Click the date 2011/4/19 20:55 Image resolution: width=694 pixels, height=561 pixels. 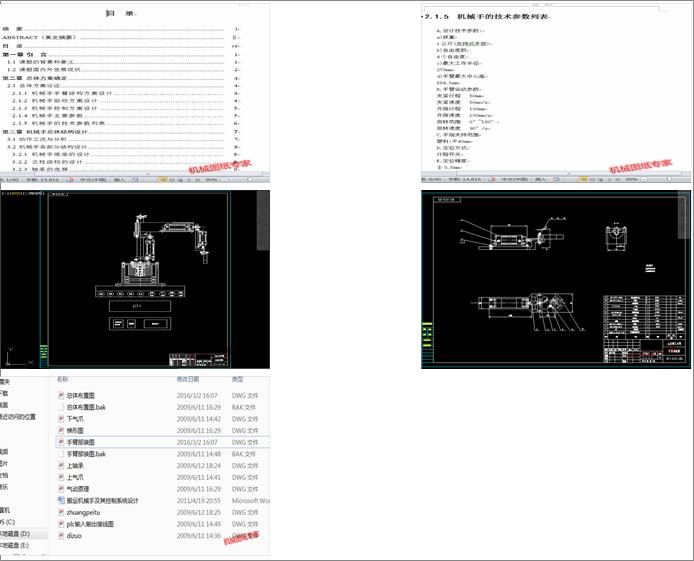(x=199, y=500)
